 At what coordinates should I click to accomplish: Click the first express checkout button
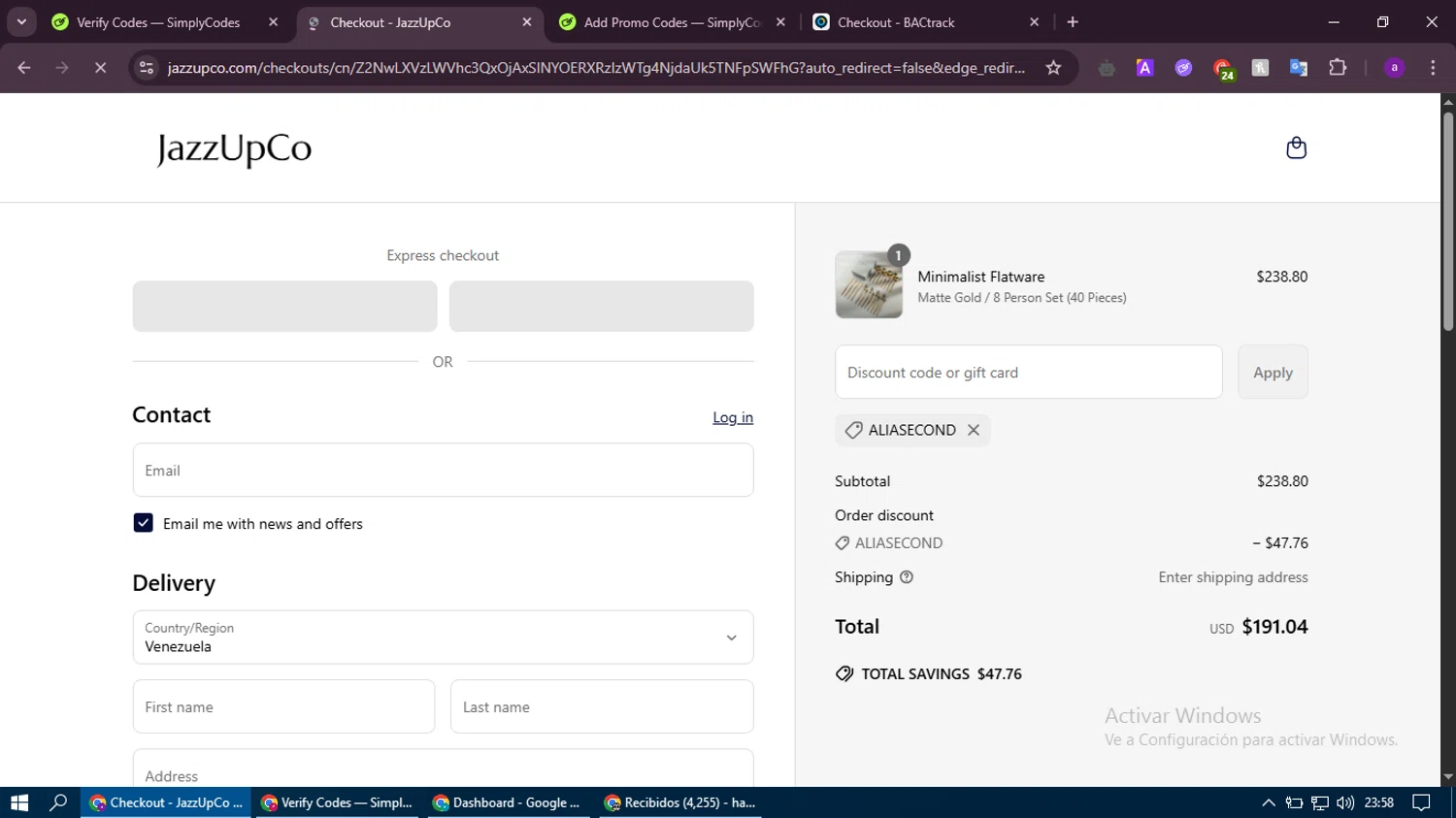click(x=284, y=307)
